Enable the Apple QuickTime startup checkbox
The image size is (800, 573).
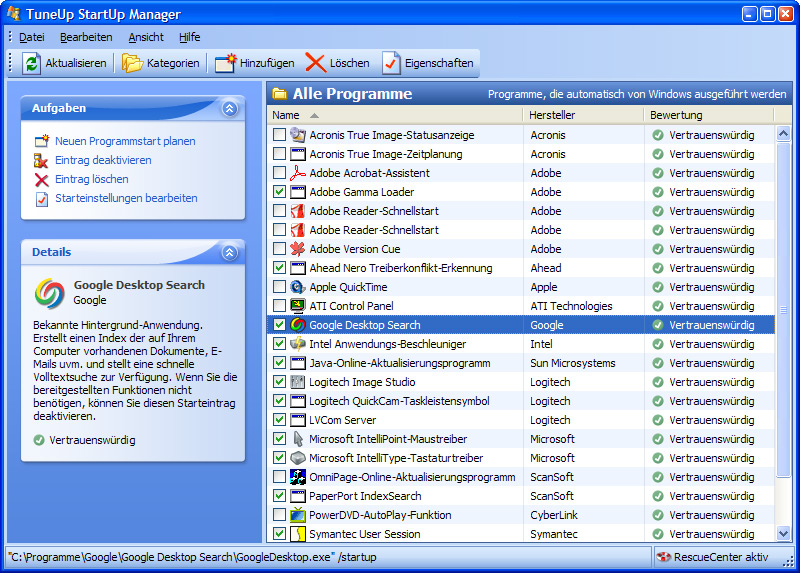(279, 287)
